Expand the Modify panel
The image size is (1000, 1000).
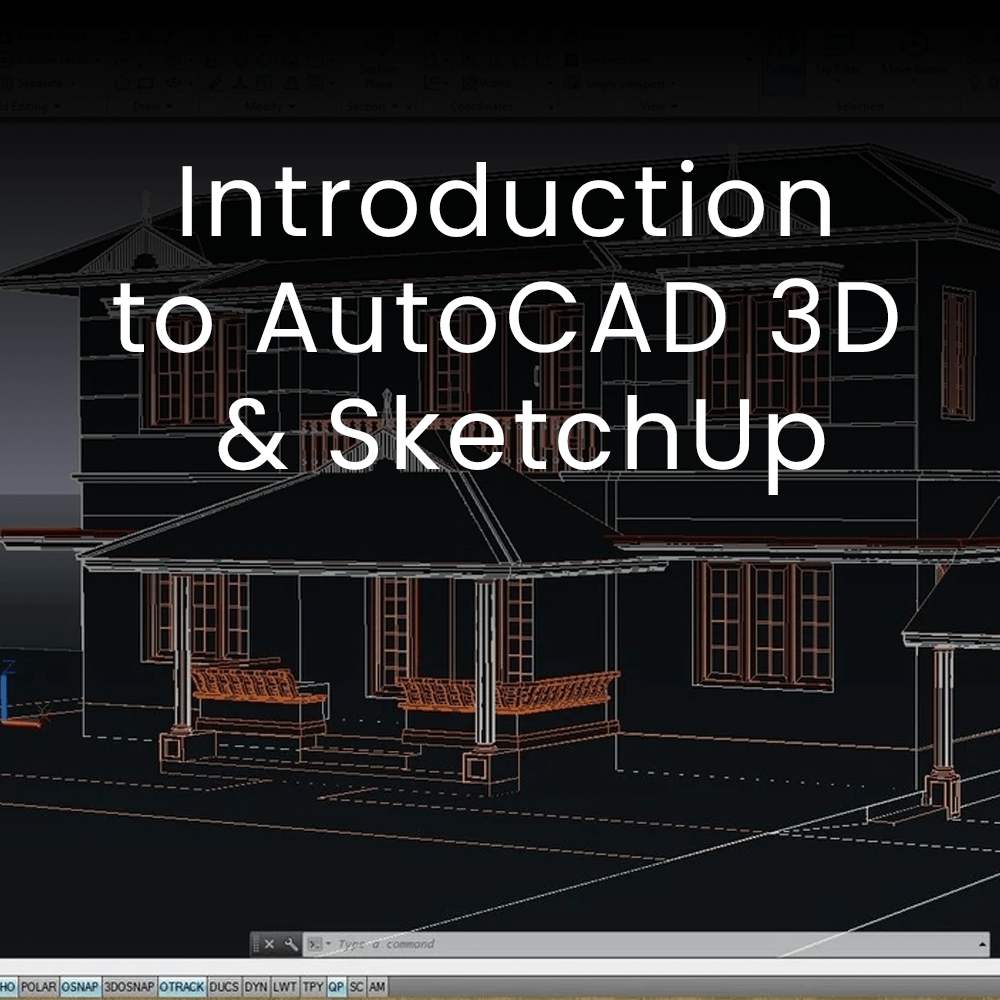pyautogui.click(x=271, y=106)
